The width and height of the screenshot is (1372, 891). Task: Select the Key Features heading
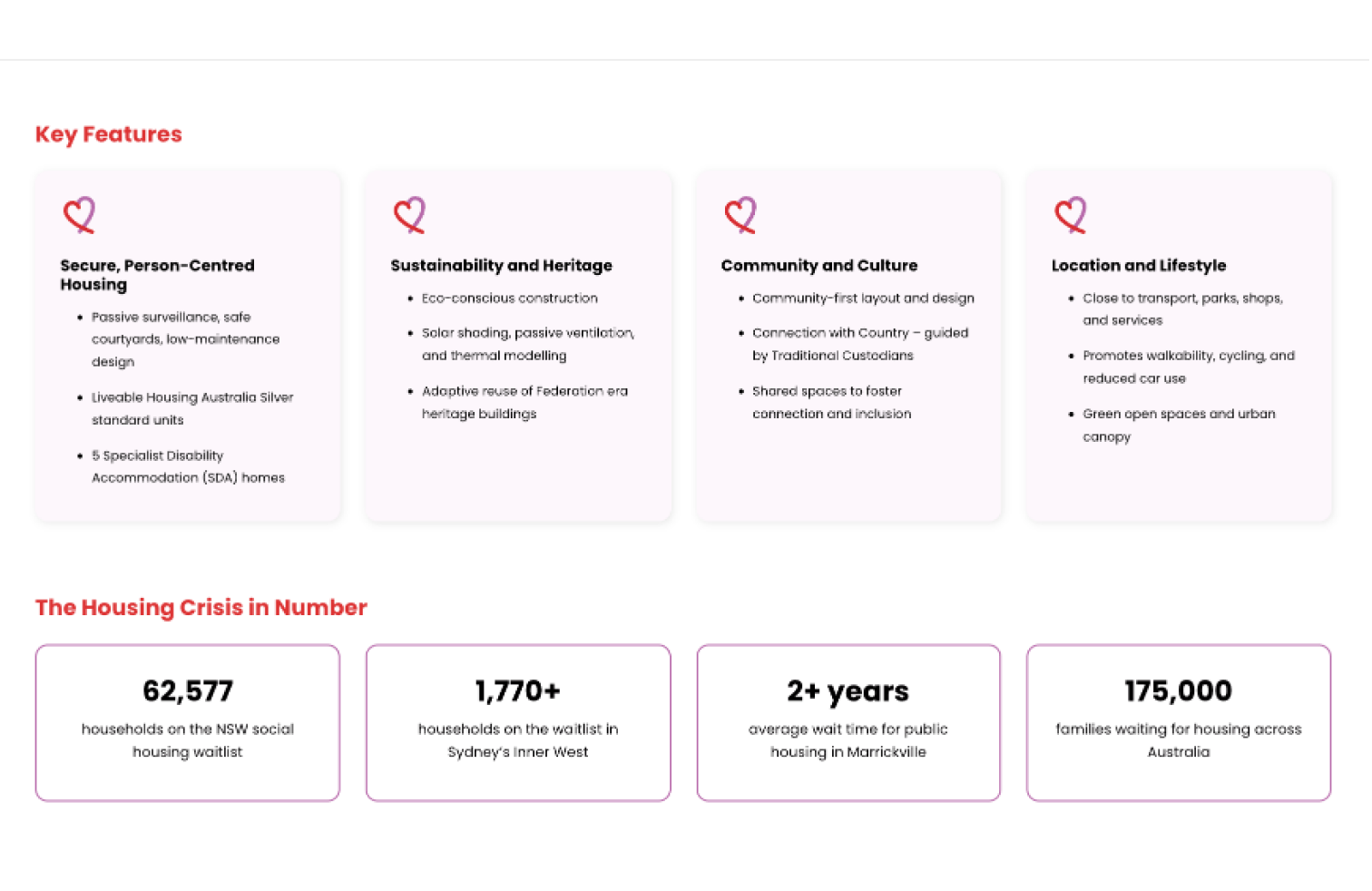click(109, 134)
